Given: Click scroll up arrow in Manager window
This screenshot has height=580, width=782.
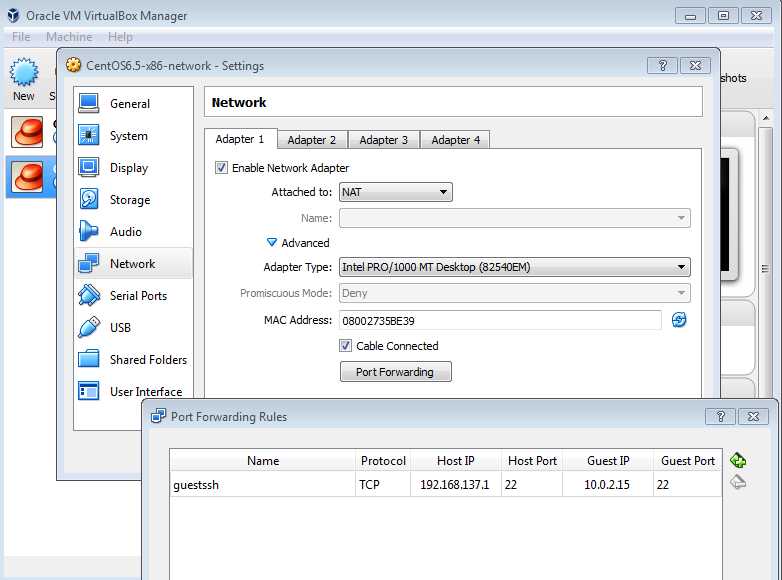Looking at the screenshot, I should [x=766, y=118].
